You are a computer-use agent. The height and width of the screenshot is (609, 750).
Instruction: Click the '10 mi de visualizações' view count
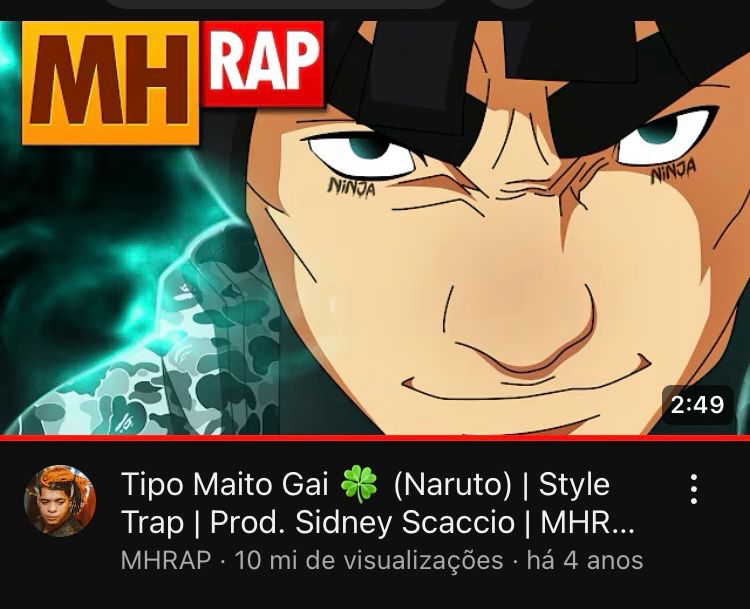tap(369, 560)
